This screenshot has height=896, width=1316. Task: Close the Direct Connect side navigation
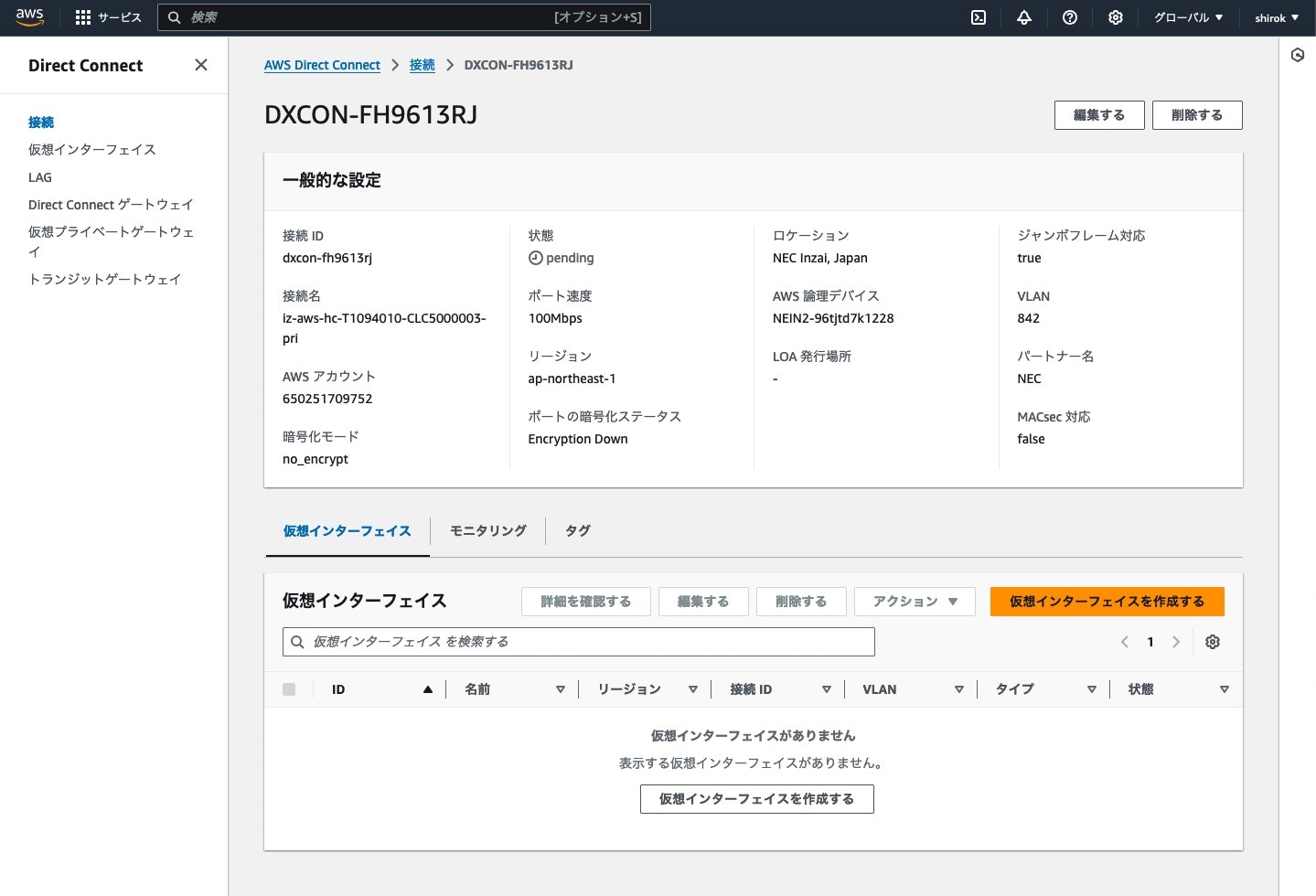201,65
